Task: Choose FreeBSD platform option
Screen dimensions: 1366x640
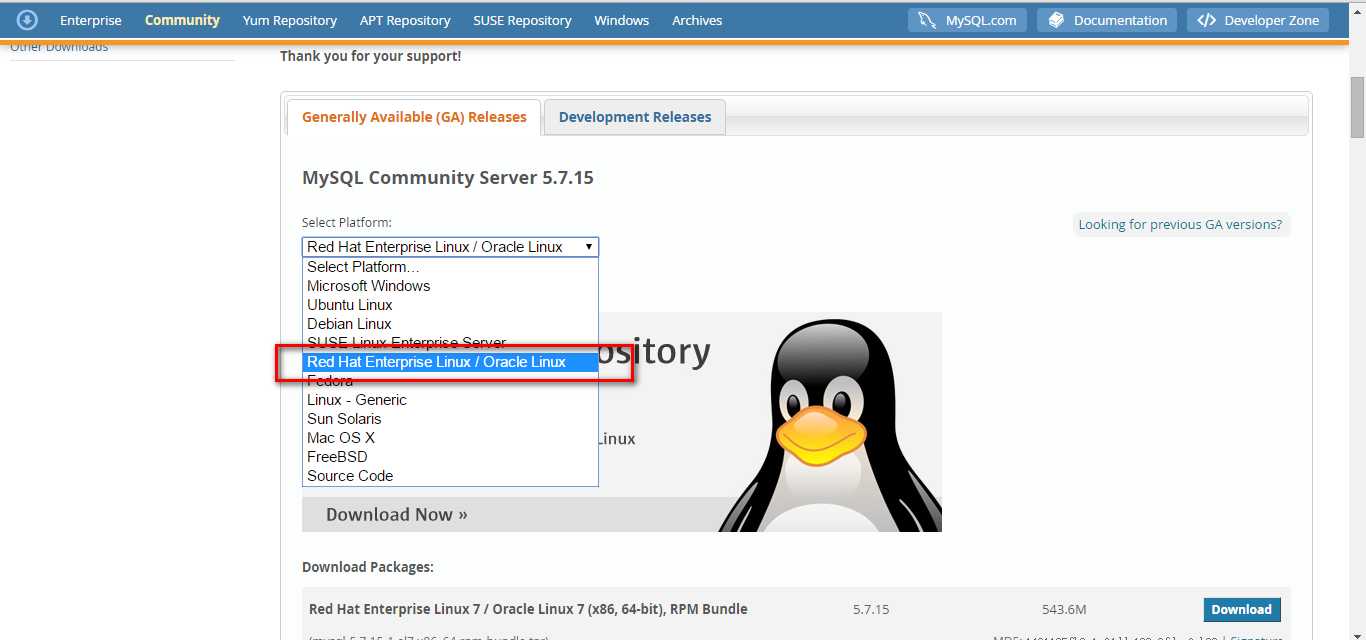Action: [x=450, y=457]
